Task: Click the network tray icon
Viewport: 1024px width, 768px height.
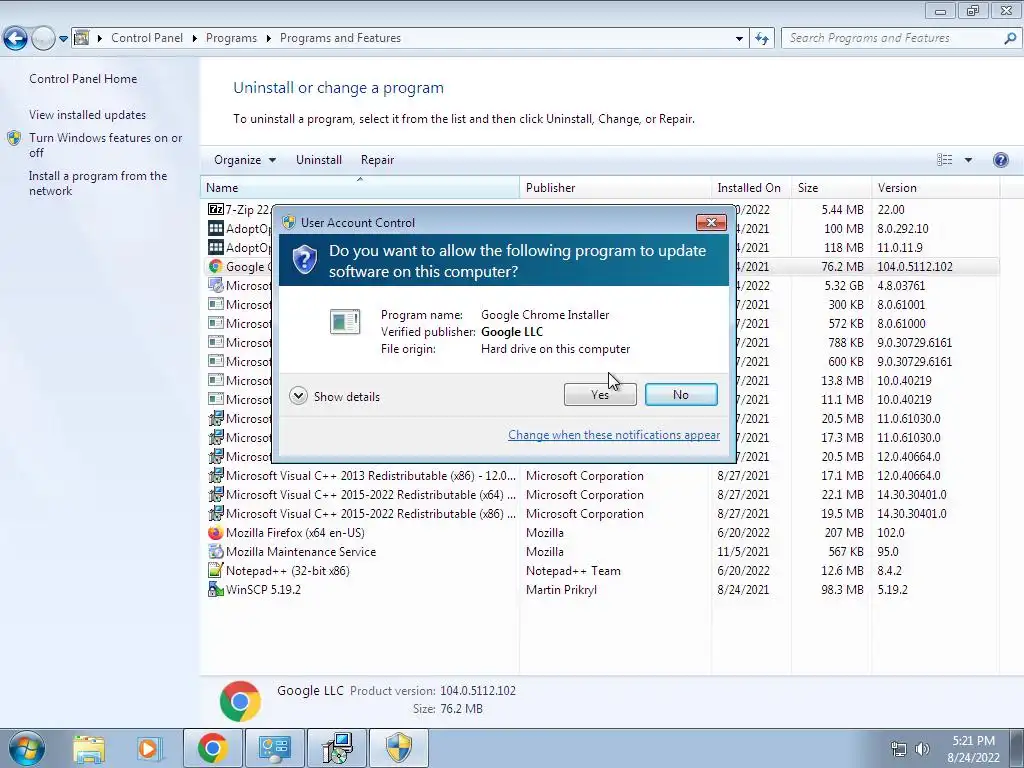Action: coord(899,749)
